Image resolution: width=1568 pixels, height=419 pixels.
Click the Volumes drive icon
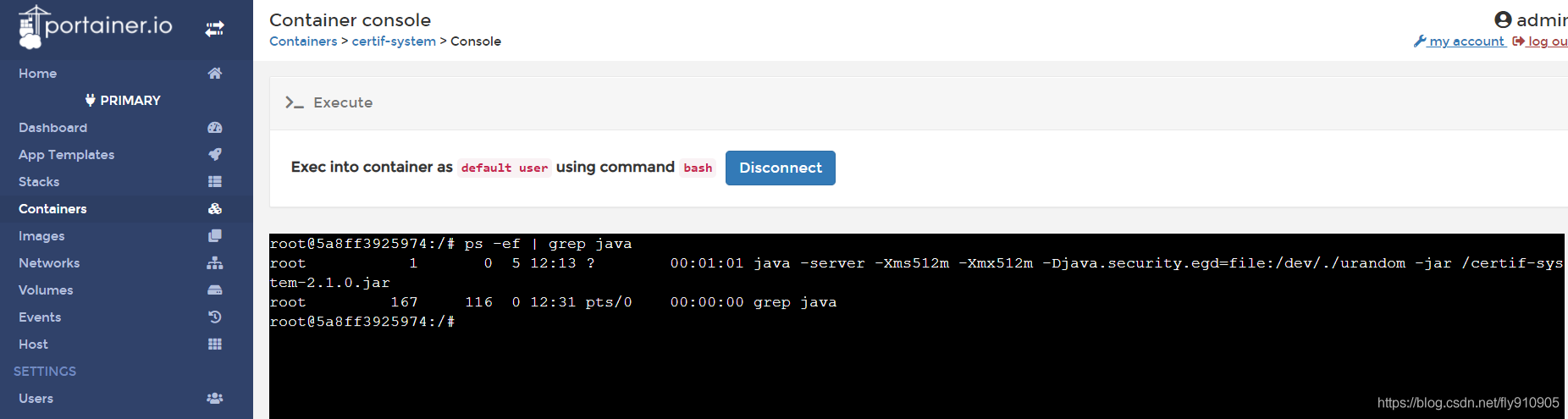[215, 290]
